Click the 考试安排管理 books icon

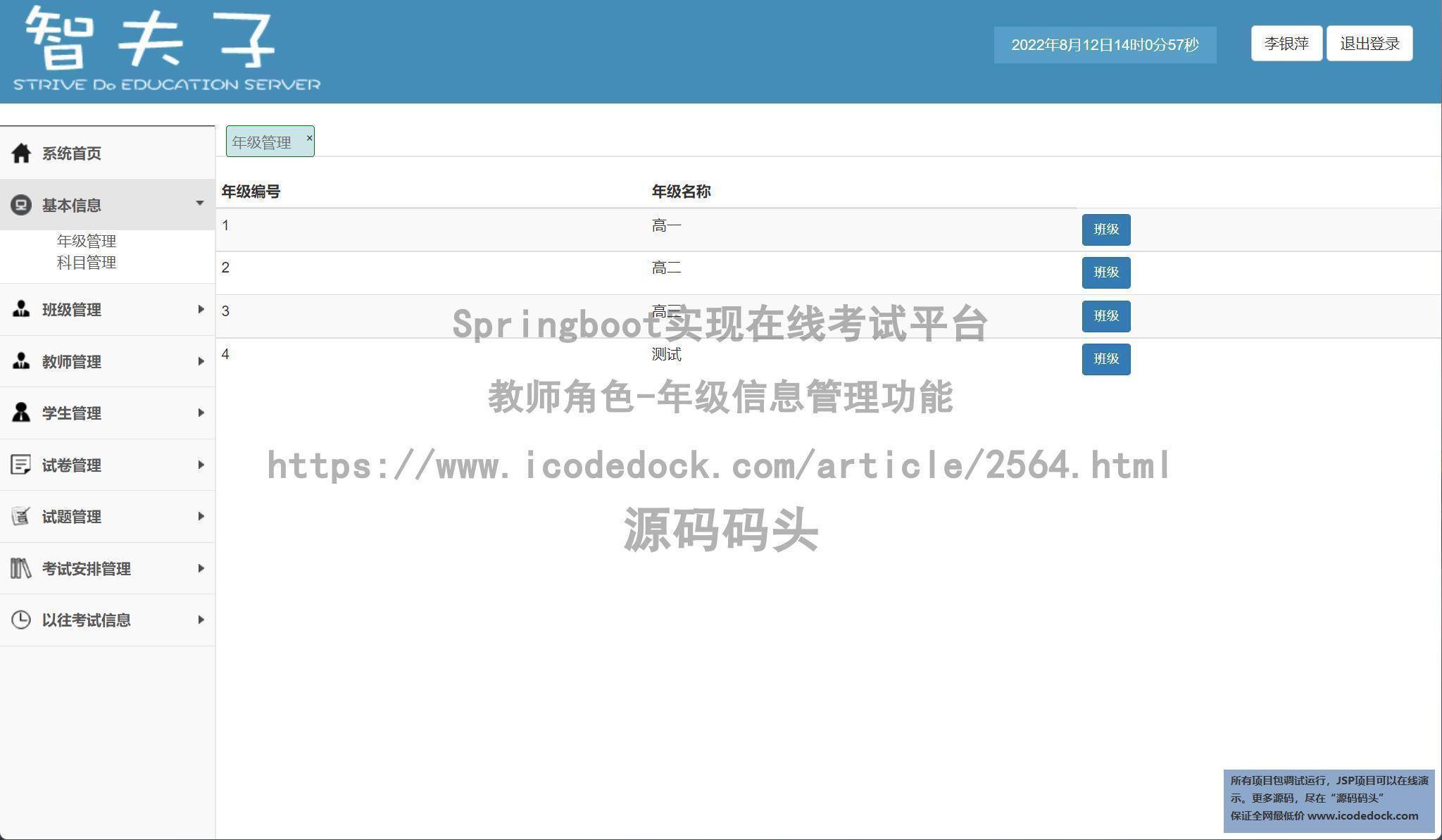[x=21, y=568]
